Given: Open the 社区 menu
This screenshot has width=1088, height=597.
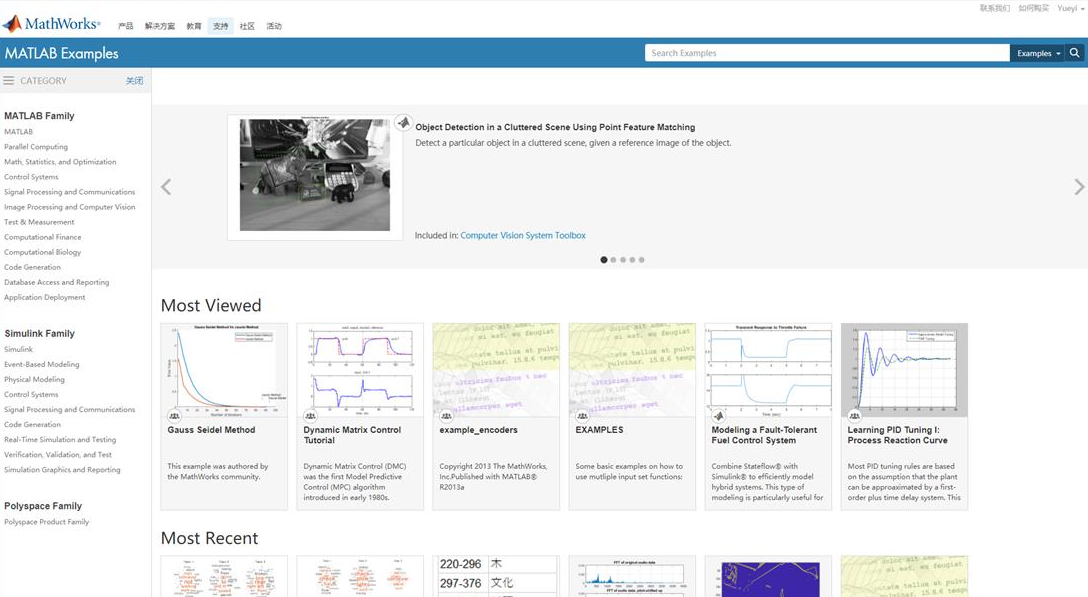Looking at the screenshot, I should 247,26.
